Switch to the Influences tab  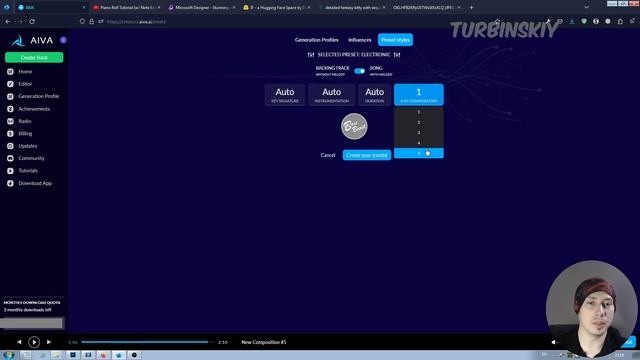pyautogui.click(x=360, y=40)
